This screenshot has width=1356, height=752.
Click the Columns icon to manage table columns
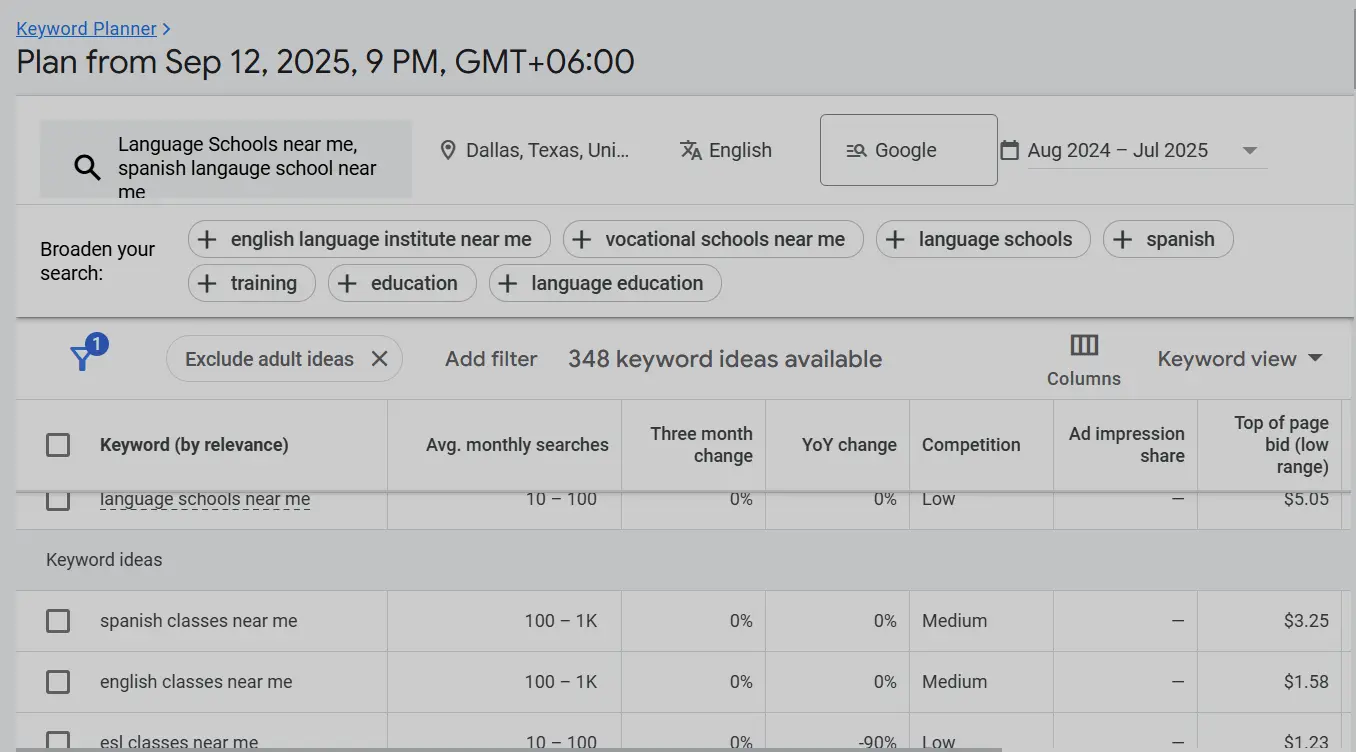click(1083, 345)
